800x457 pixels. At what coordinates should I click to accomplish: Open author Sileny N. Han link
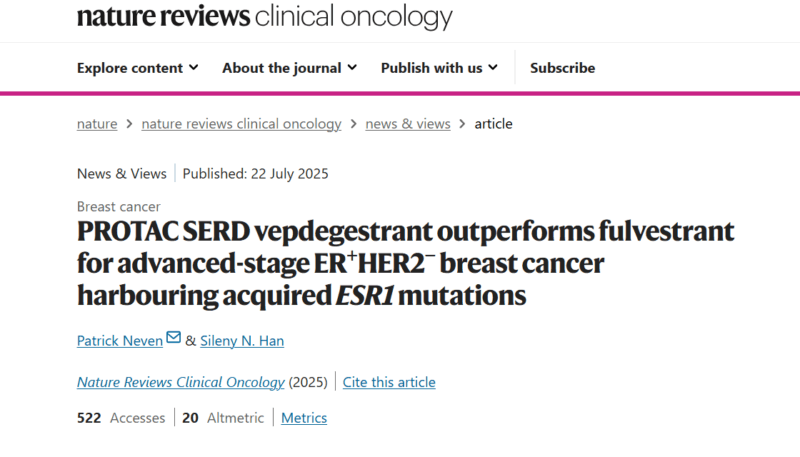[242, 341]
